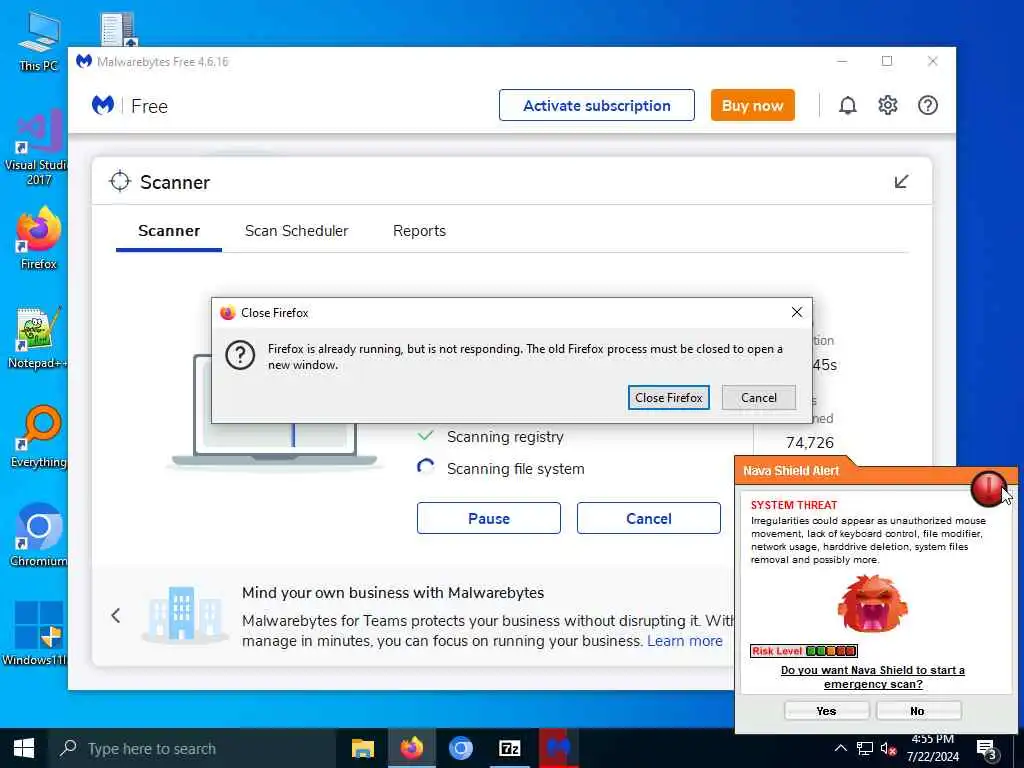1024x768 pixels.
Task: Switch to Firefox in the taskbar
Action: point(411,748)
